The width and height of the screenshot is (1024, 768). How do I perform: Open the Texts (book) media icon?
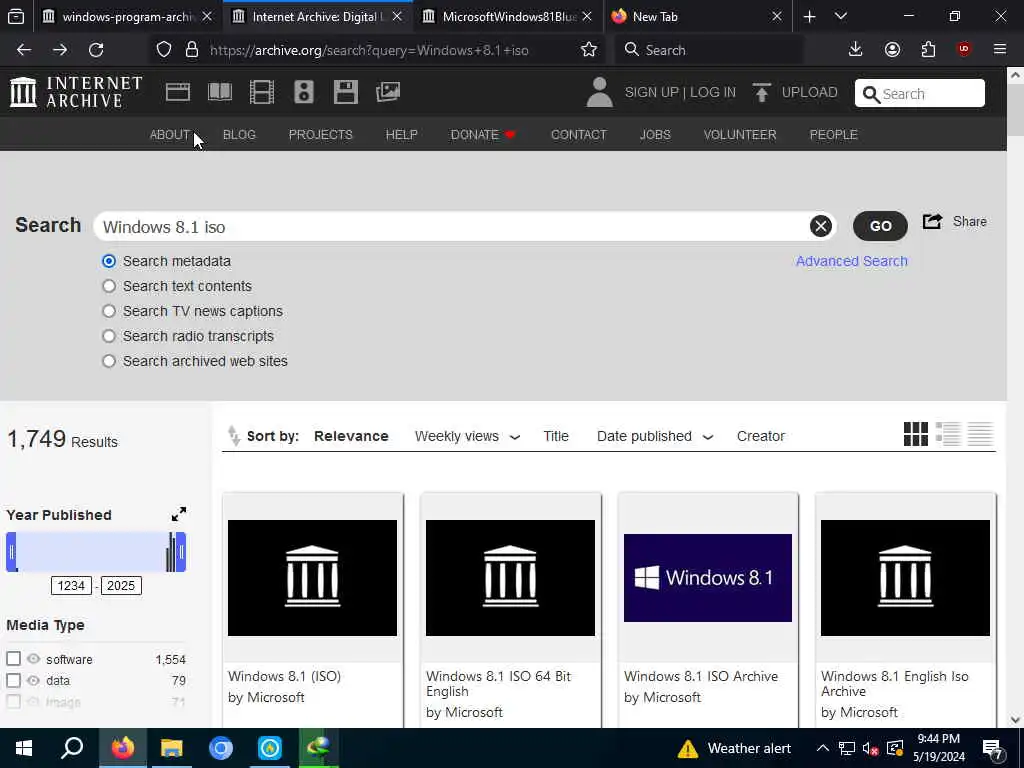(220, 92)
